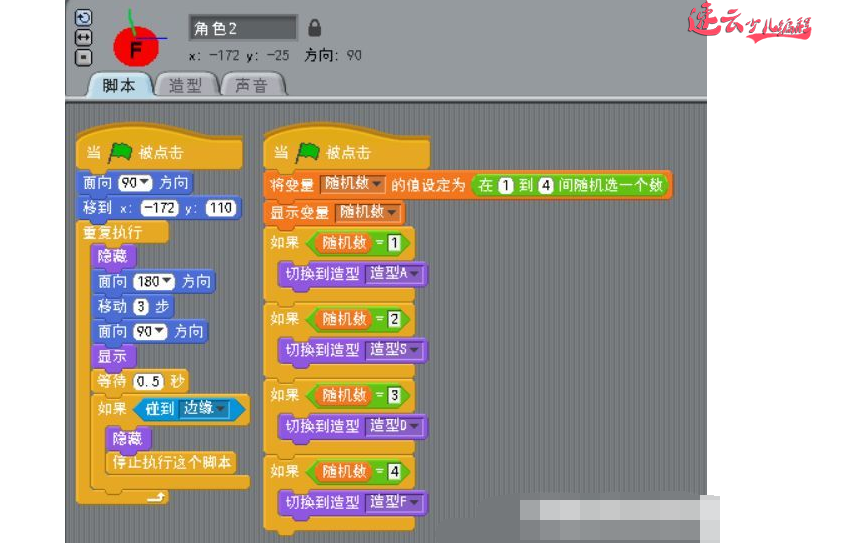
Task: Open the 造型F costume dropdown
Action: 415,503
